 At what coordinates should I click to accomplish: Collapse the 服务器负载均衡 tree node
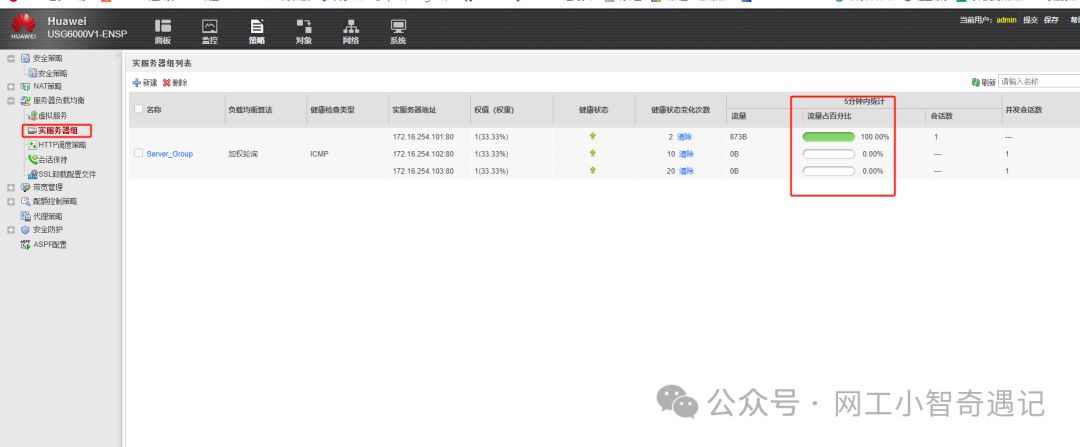[11, 101]
